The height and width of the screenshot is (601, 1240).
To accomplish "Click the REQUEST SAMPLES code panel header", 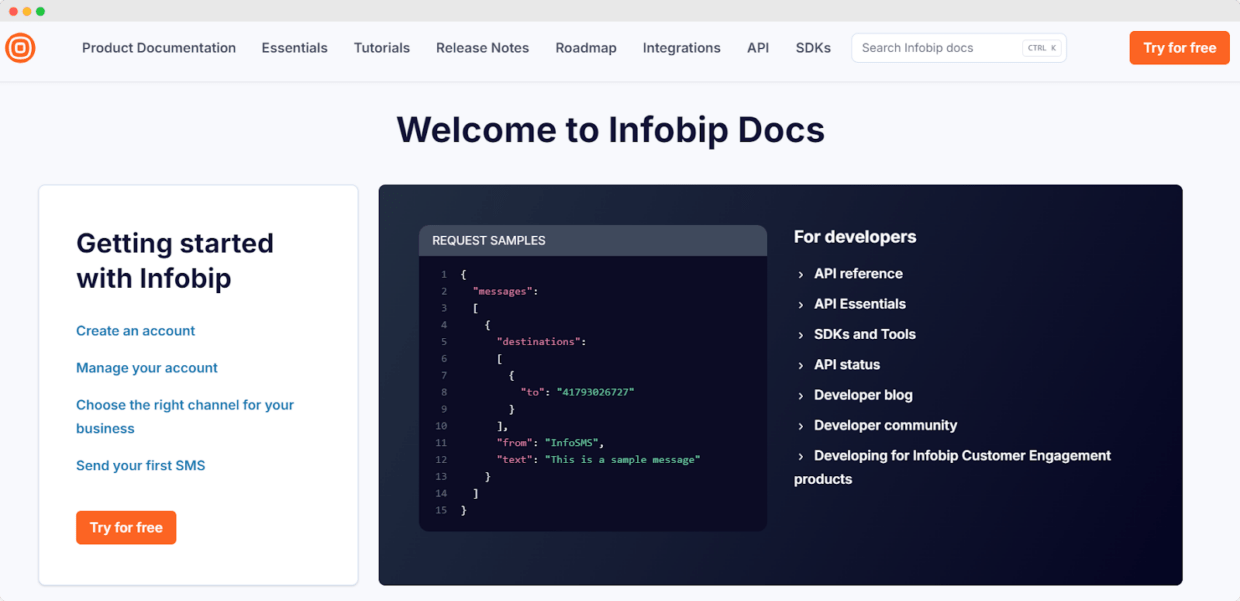I will click(592, 241).
